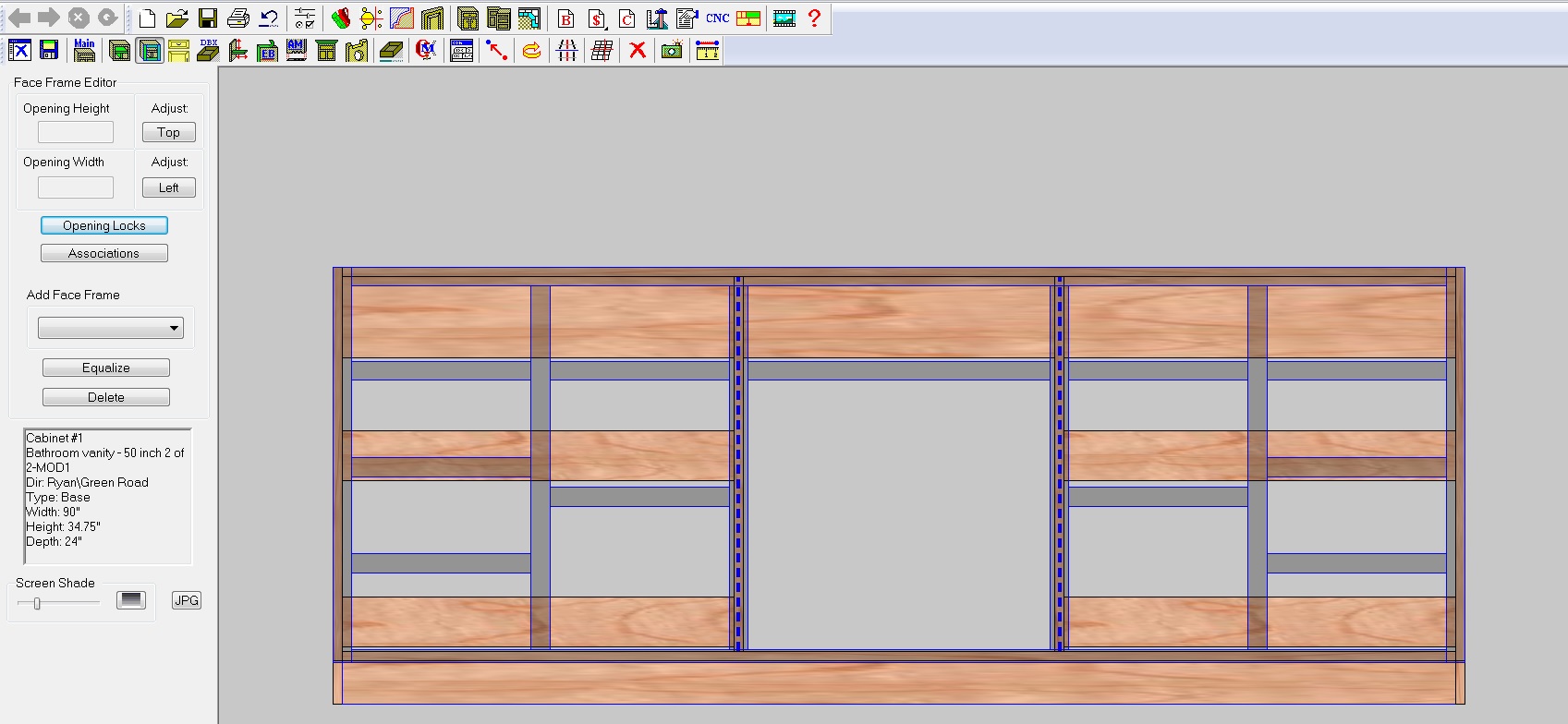Click the floppy disk save icon
This screenshot has height=724, width=1568.
point(208,18)
